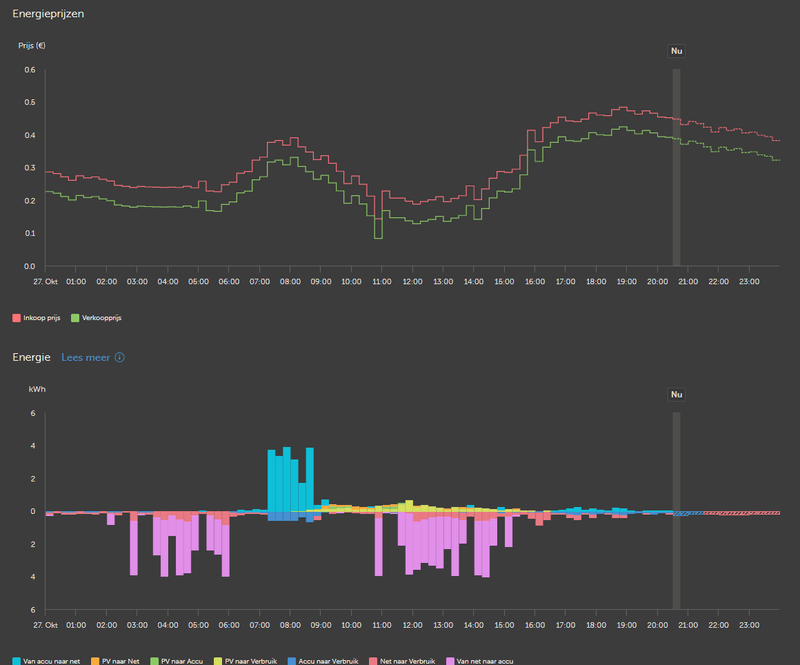Viewport: 800px width, 665px height.
Task: Click the 03:00 tick on the energy chart
Action: point(137,625)
